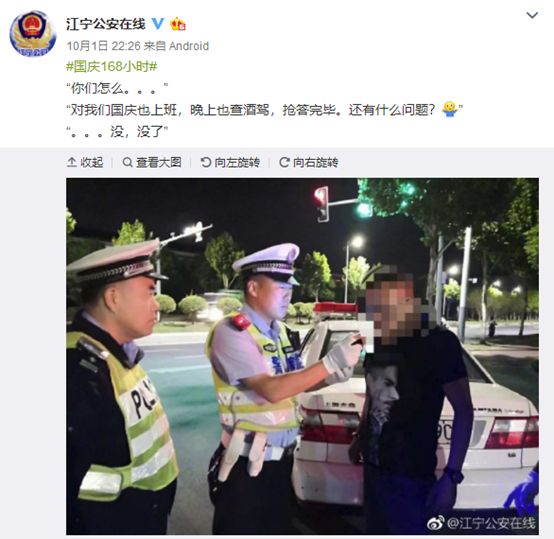Open the post options chevron menu

pos(532,15)
